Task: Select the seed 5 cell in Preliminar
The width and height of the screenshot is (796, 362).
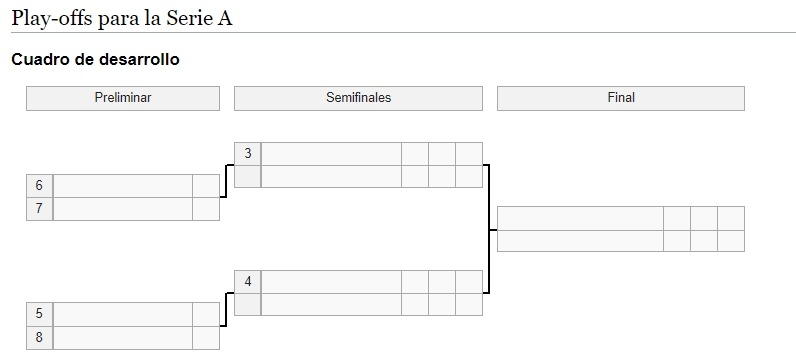Action: [x=40, y=314]
